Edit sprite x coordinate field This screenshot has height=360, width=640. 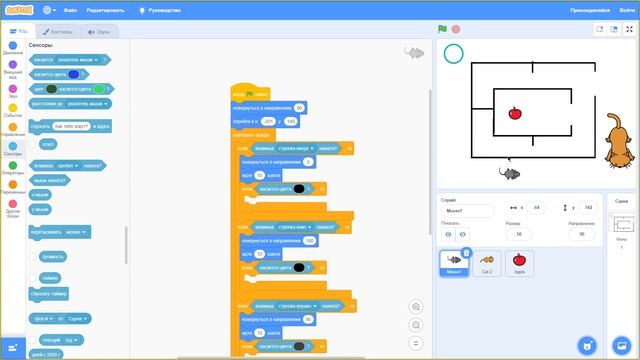click(536, 208)
